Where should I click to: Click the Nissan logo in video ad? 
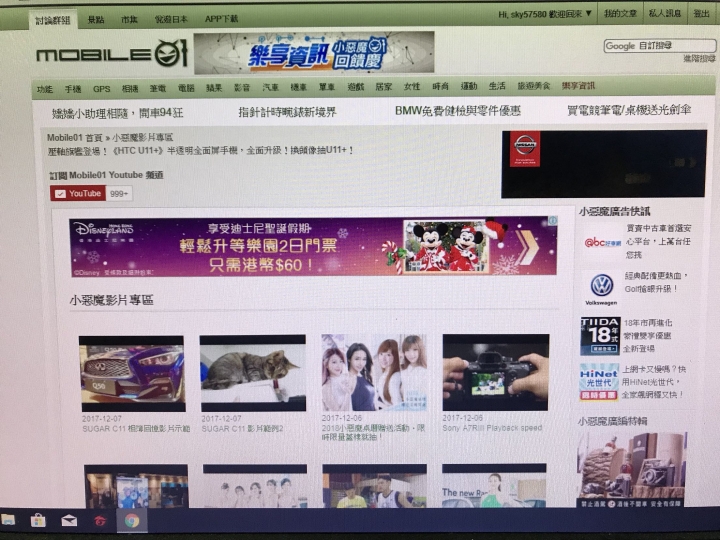525,149
